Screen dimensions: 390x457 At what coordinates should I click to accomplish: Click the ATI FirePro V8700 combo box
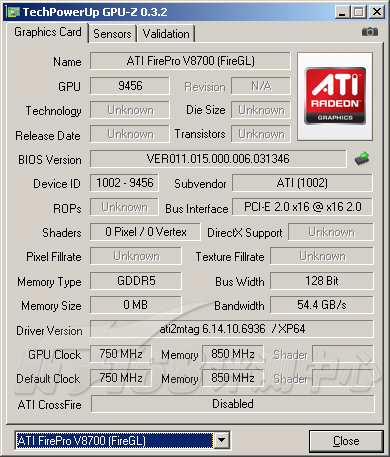coord(122,440)
